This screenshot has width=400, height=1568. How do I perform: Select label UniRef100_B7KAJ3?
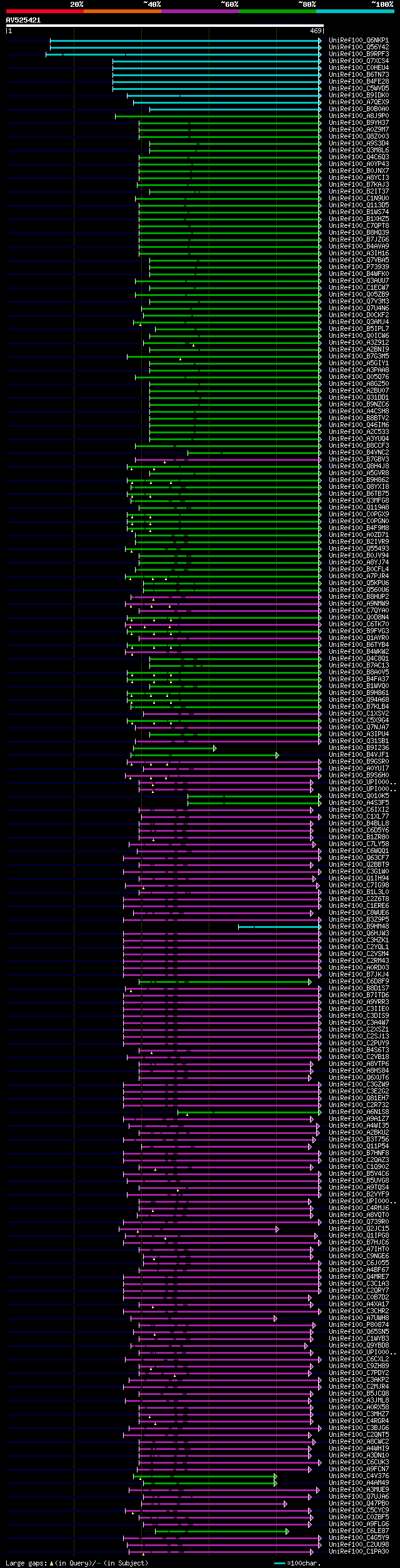(359, 185)
